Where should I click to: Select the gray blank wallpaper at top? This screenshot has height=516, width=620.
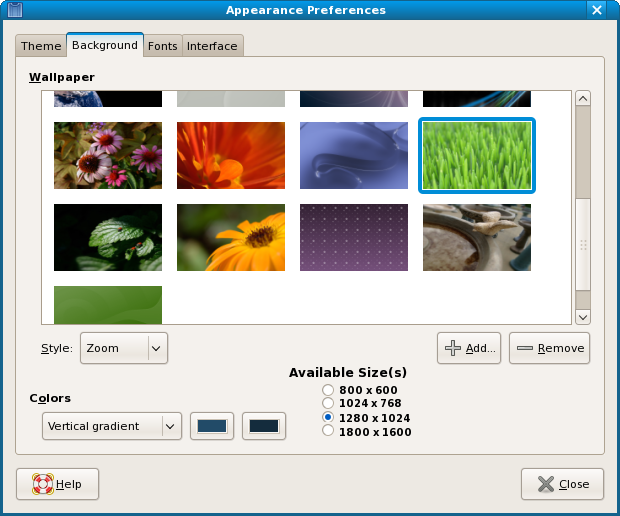coord(231,99)
